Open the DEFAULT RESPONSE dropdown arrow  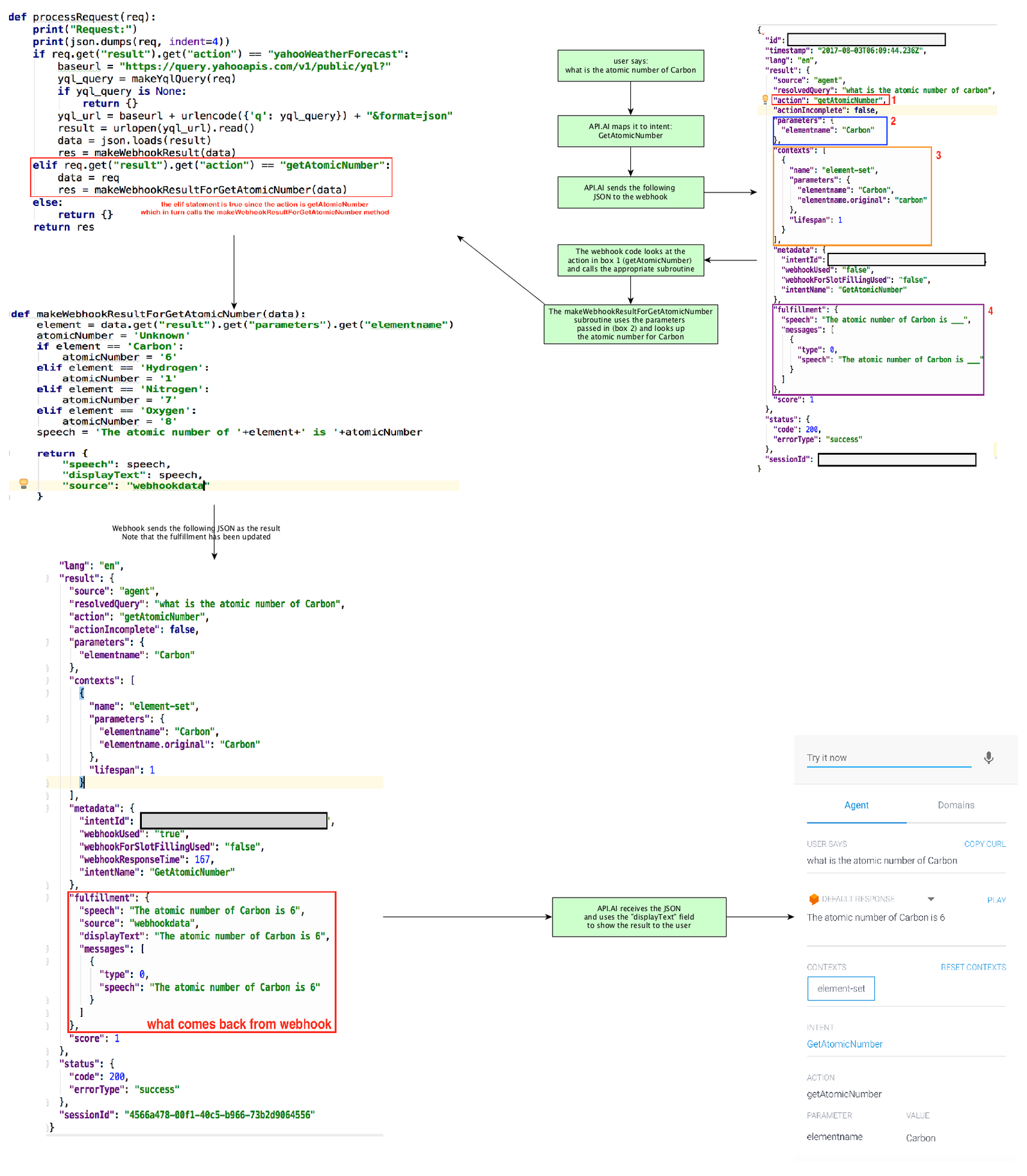click(931, 899)
